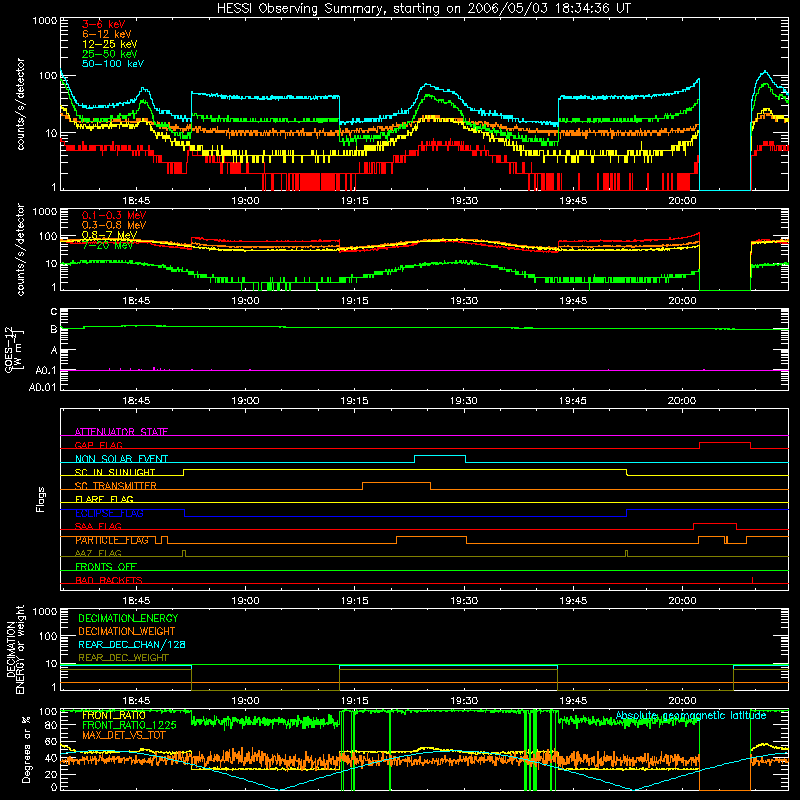Select the FRONTS_OFF flag label
Viewport: 800px width, 800px height.
point(106,567)
